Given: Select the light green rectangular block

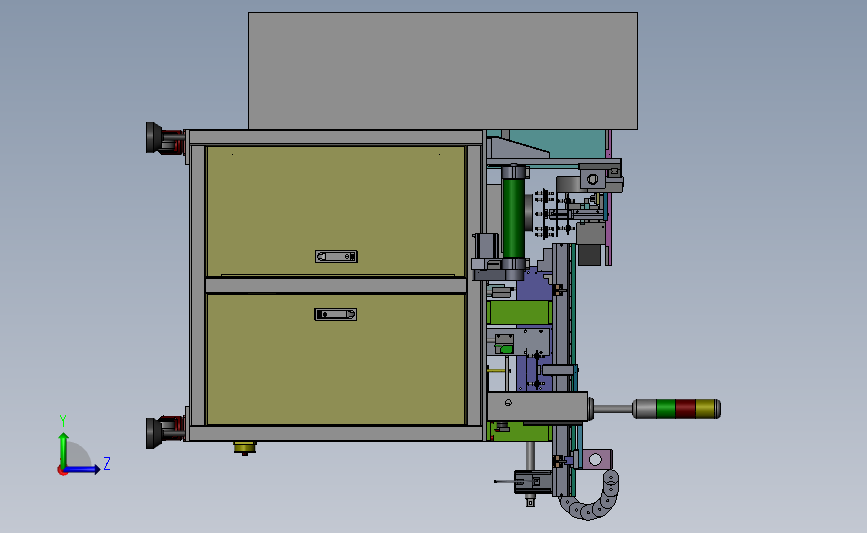Looking at the screenshot, I should coord(520,312).
